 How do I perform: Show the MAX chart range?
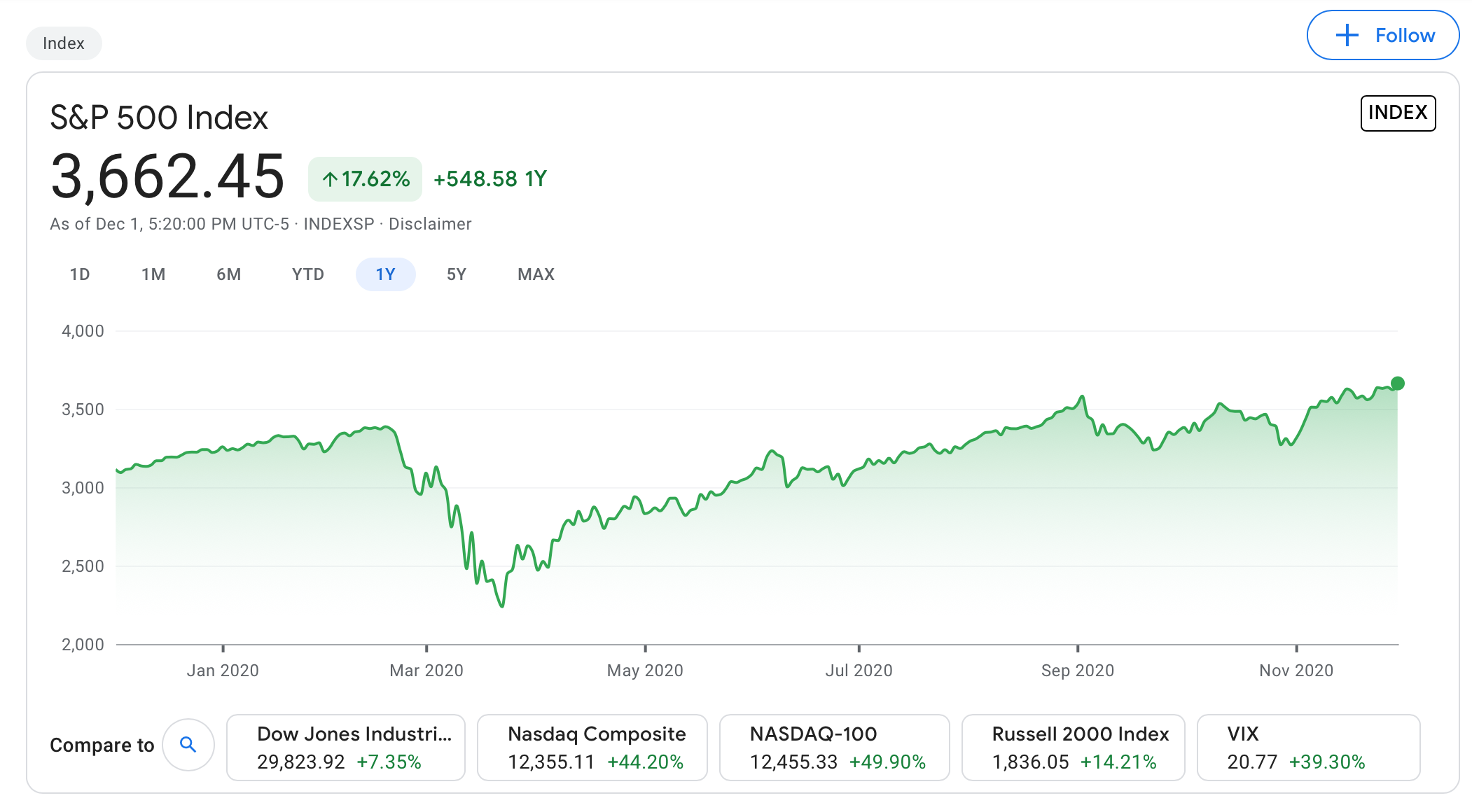tap(536, 274)
